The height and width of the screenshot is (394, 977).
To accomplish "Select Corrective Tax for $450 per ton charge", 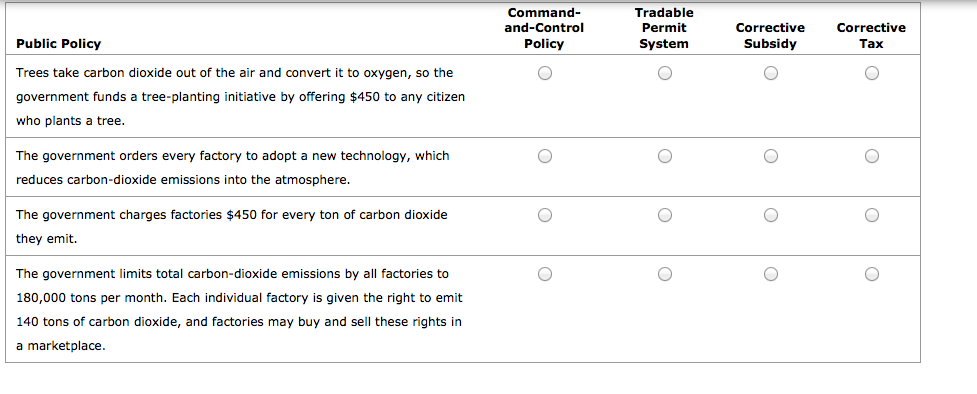I will [872, 215].
